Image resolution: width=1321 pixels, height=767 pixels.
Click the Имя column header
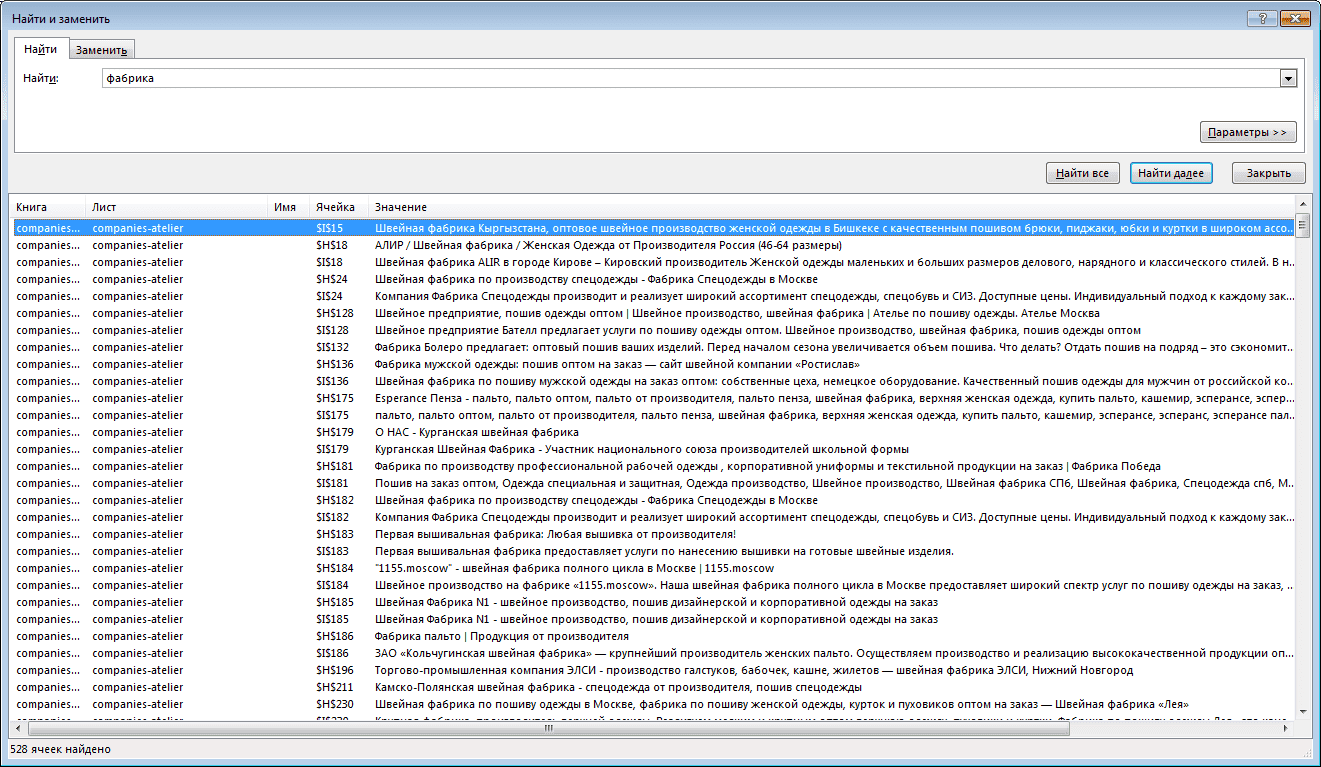(289, 207)
